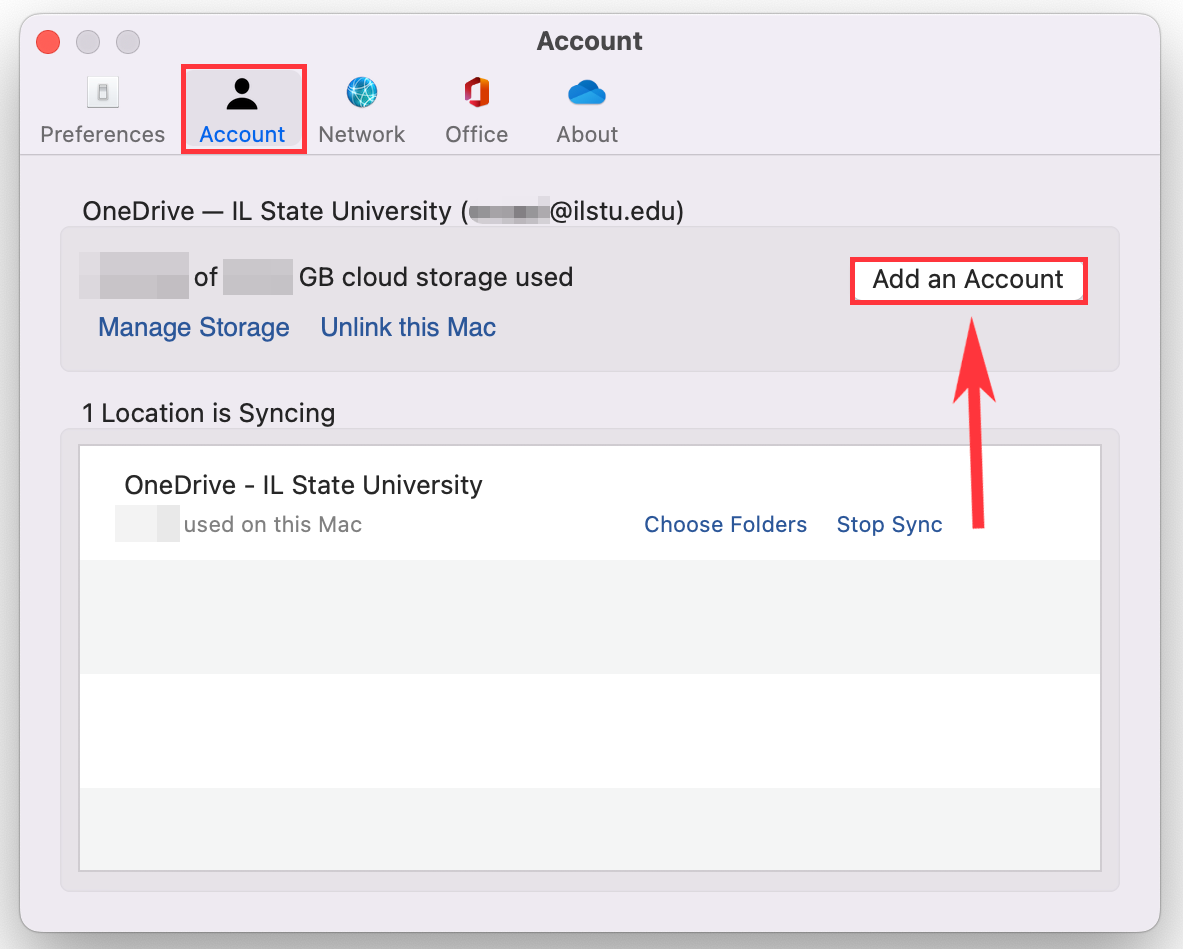Switch to the About tab label
The width and height of the screenshot is (1183, 949).
587,134
